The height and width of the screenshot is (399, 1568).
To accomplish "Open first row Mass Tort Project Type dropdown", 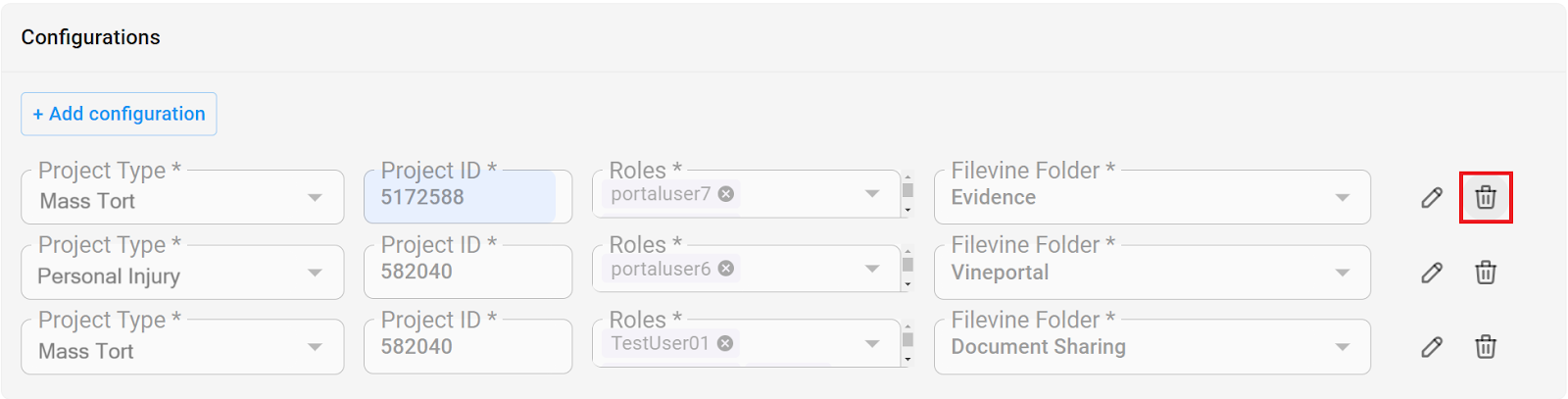I will coord(182,197).
